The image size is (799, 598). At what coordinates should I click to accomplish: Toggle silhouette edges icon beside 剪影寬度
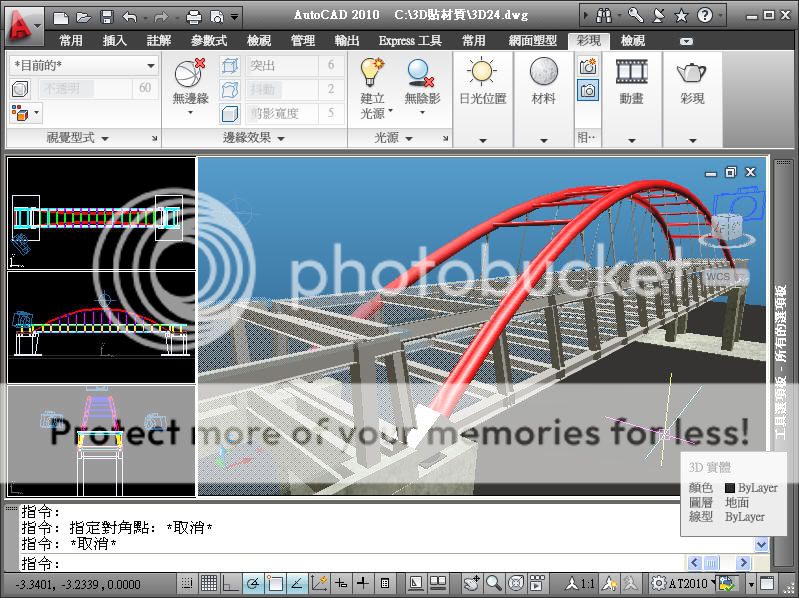pos(230,114)
